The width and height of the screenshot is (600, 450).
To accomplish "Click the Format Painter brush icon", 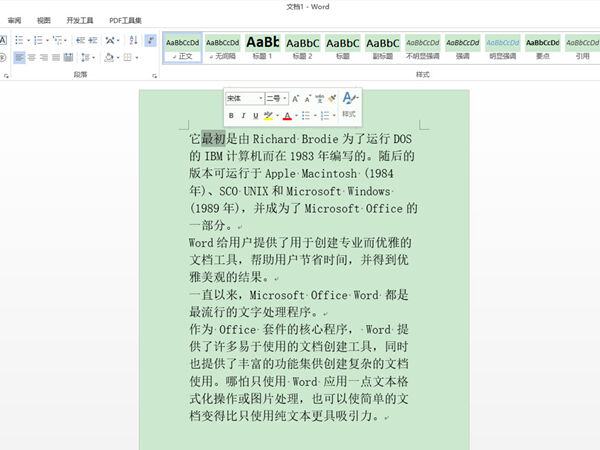I will (x=332, y=99).
